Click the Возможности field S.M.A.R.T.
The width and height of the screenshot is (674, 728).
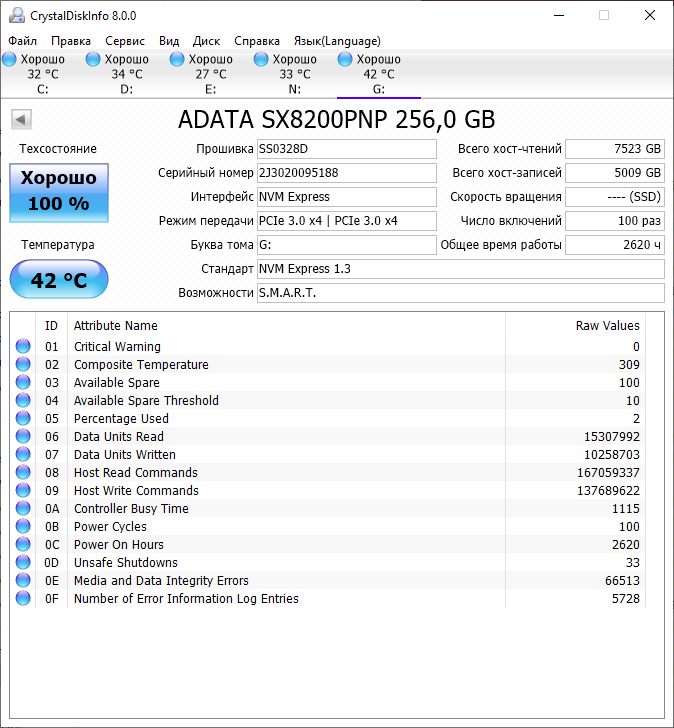[461, 293]
